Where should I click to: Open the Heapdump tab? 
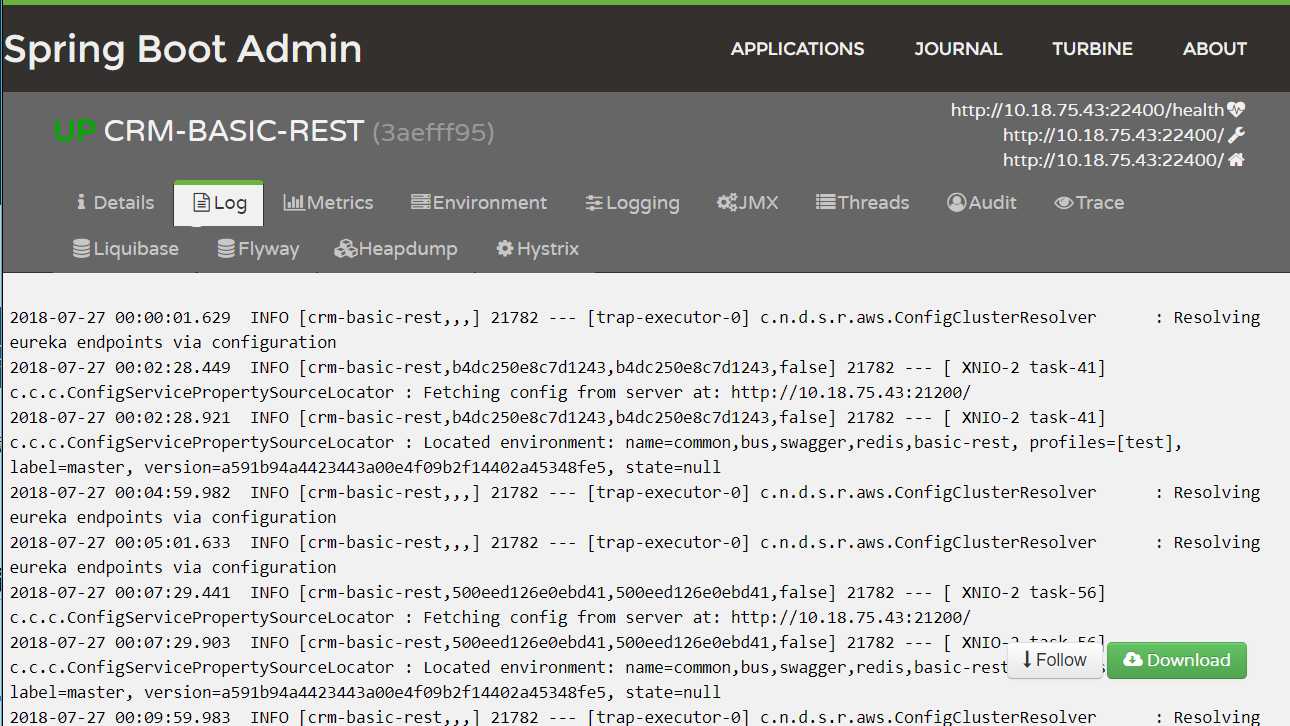pos(396,249)
